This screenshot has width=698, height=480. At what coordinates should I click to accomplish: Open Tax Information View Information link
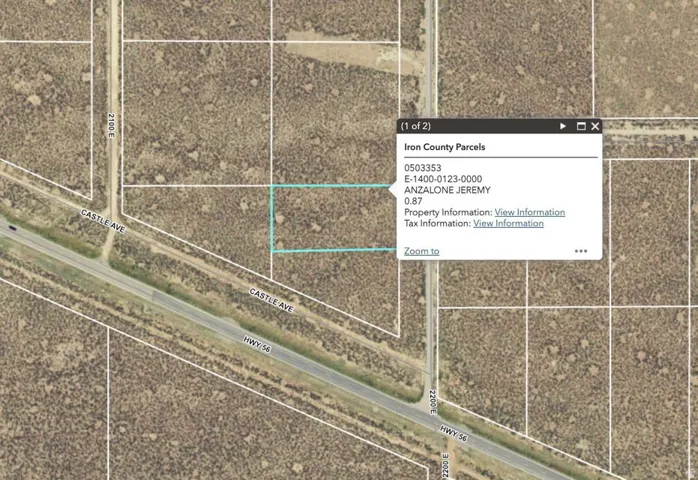[x=508, y=223]
